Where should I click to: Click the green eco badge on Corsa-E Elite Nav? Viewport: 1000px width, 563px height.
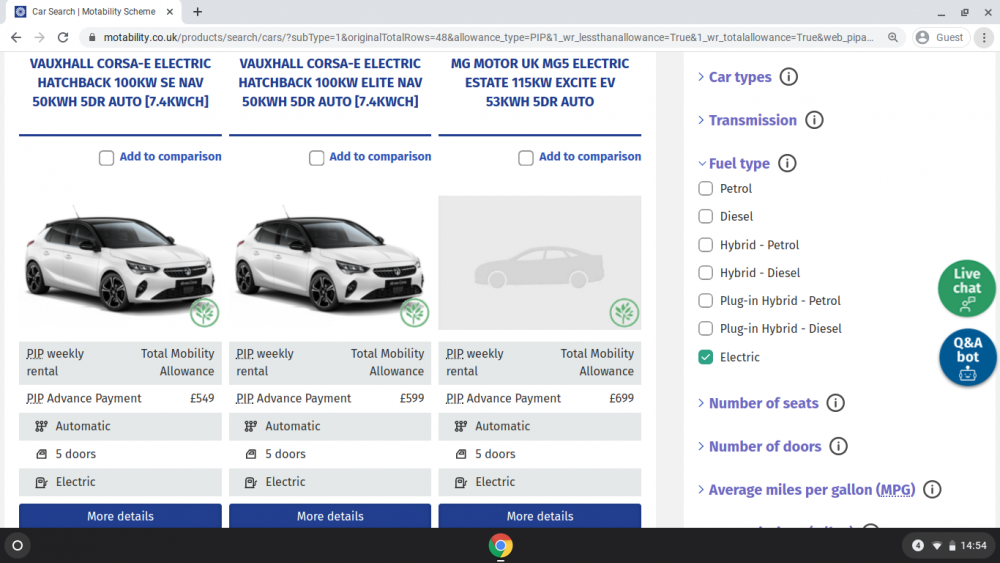pyautogui.click(x=414, y=312)
